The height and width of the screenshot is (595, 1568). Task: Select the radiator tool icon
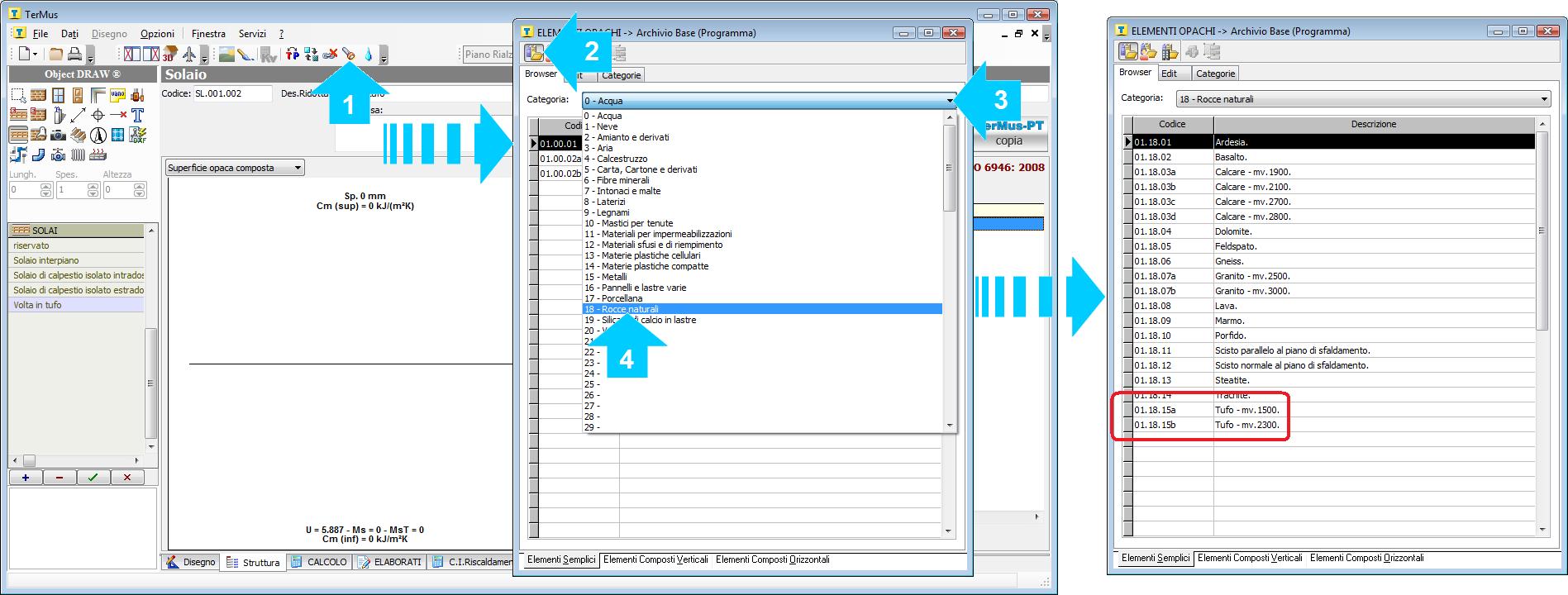tap(78, 155)
